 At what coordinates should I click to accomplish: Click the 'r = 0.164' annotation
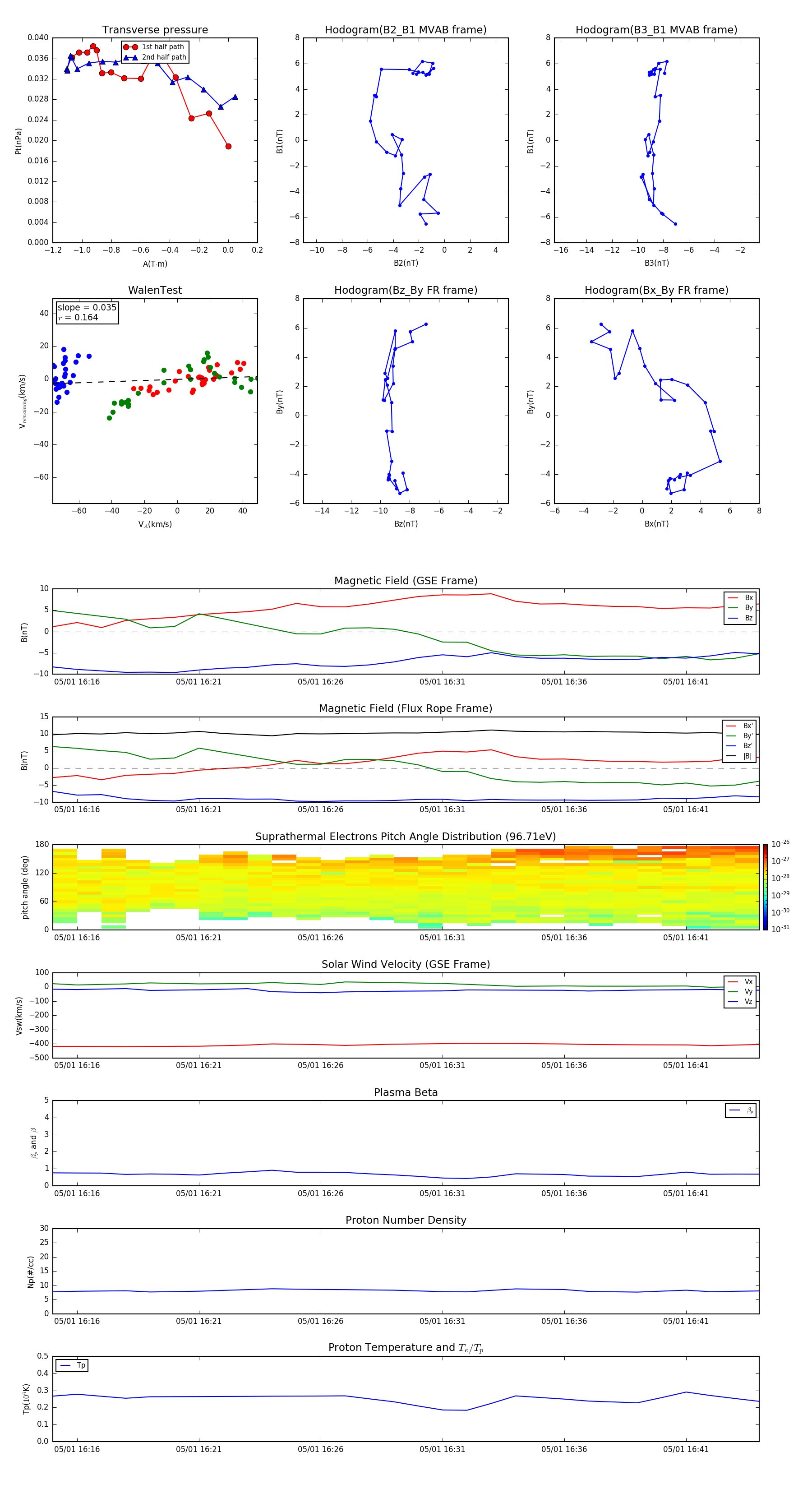pos(78,317)
